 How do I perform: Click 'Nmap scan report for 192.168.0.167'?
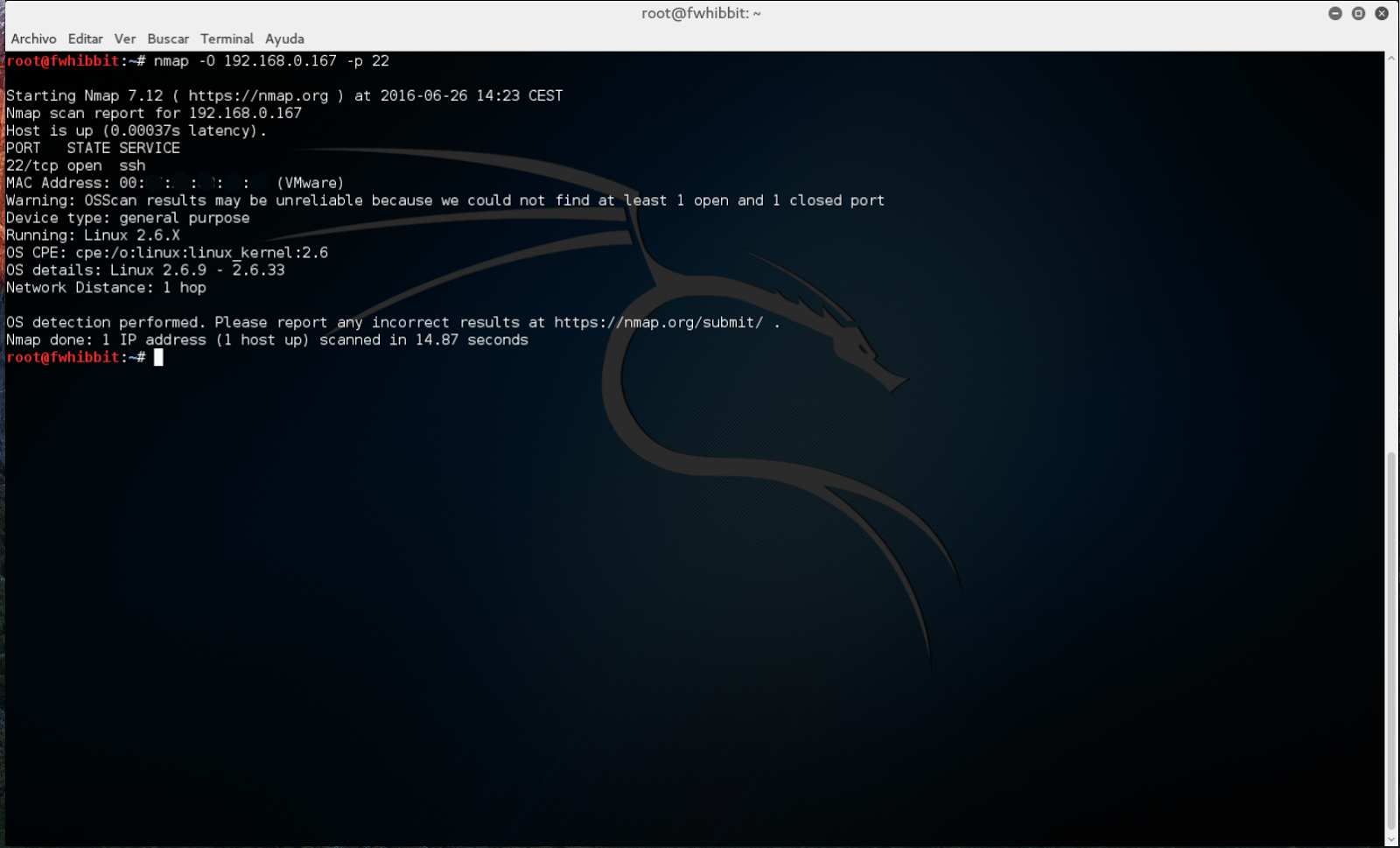(x=154, y=113)
